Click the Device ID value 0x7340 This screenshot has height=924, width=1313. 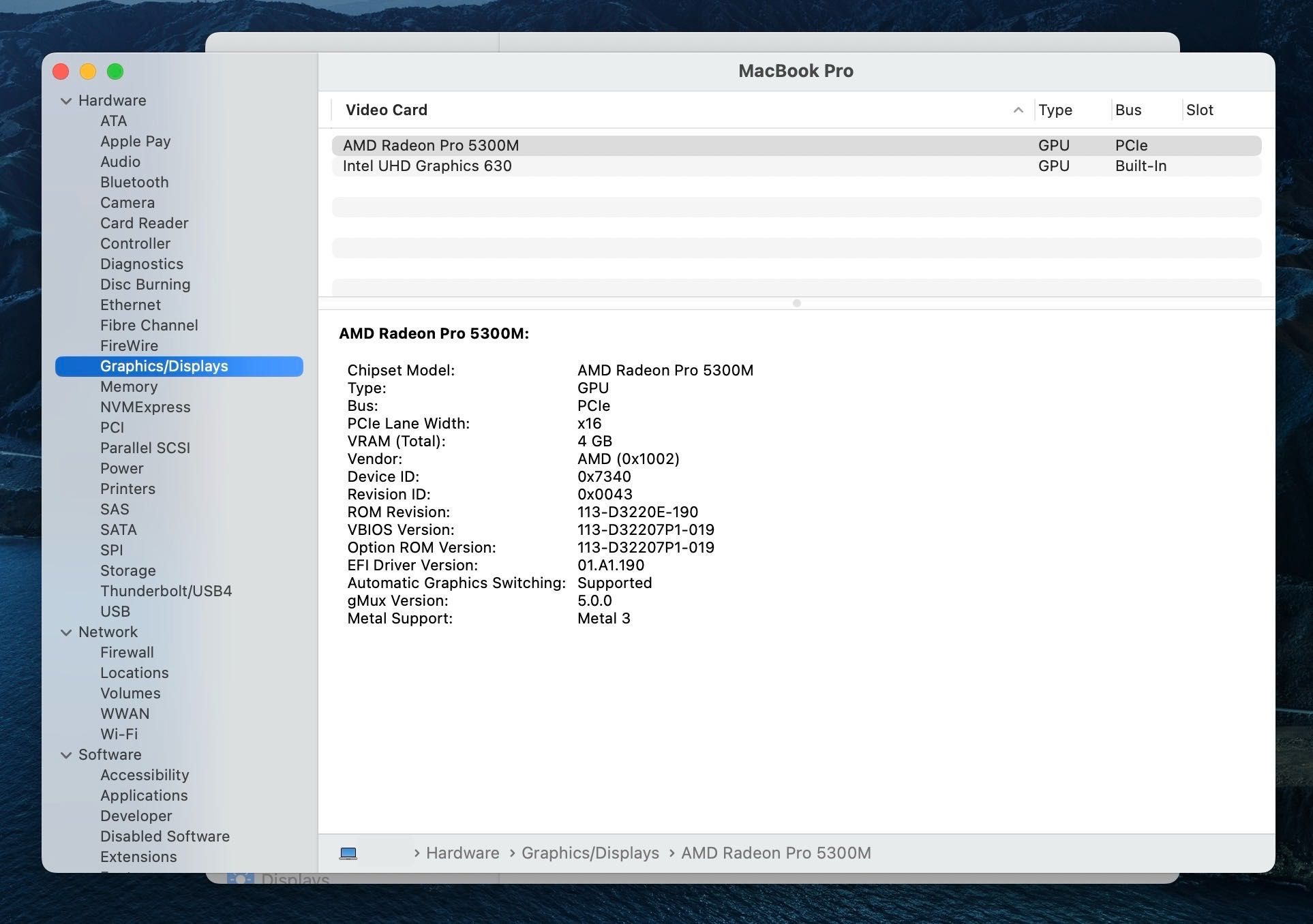click(x=604, y=476)
